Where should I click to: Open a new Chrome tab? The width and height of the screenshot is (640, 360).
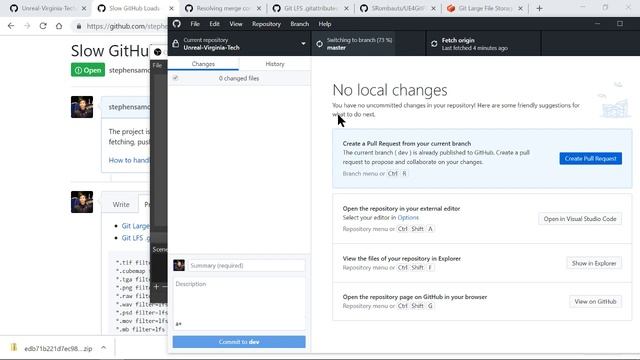(539, 8)
